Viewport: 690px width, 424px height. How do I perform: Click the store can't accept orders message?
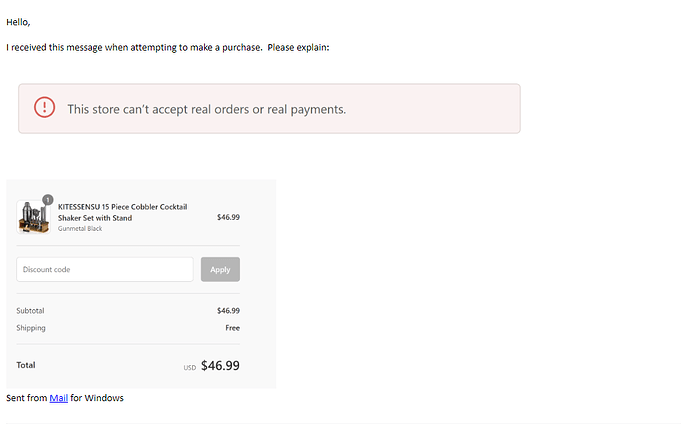[206, 109]
